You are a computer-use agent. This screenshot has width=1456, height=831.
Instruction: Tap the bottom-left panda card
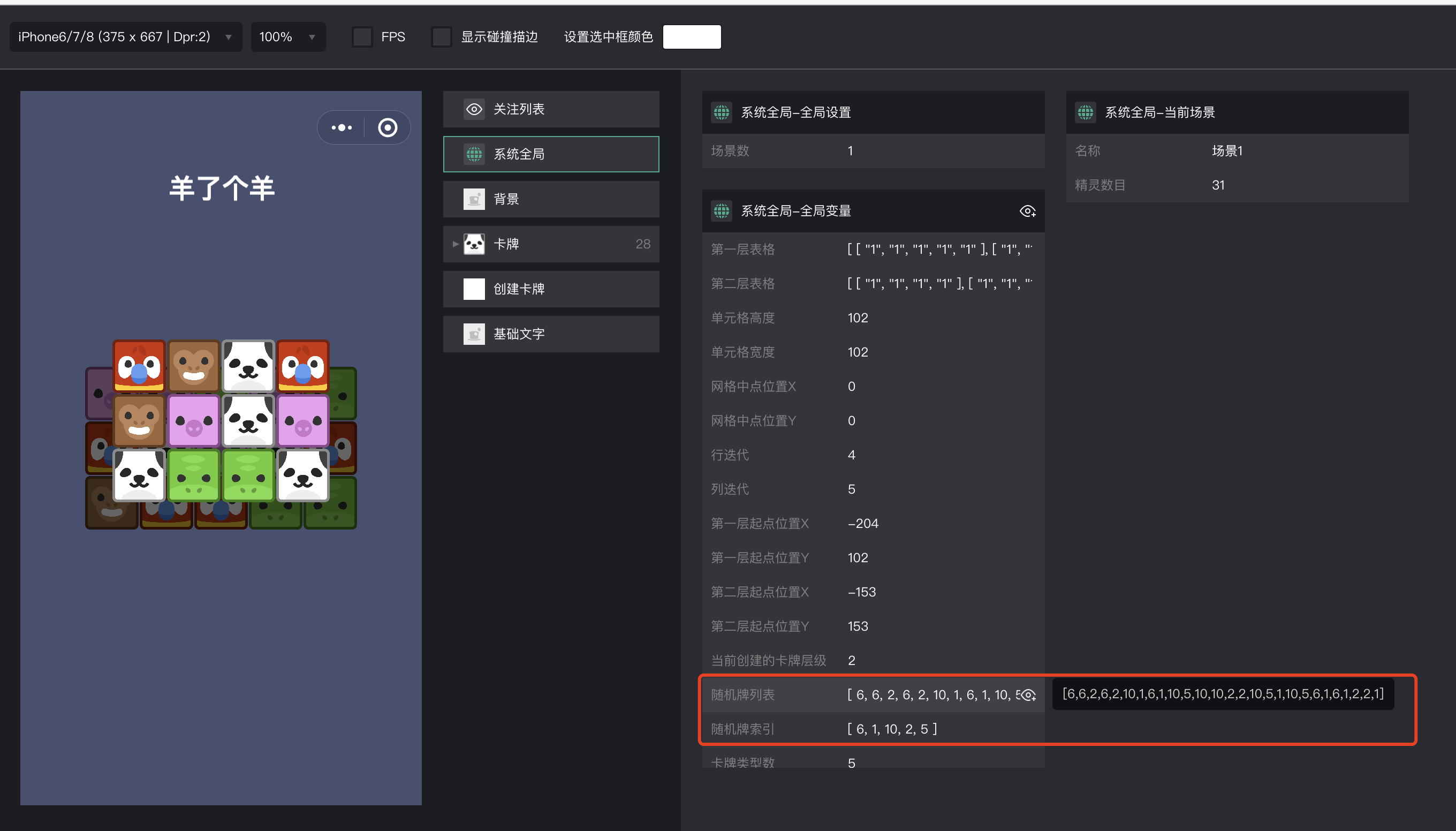tap(139, 475)
